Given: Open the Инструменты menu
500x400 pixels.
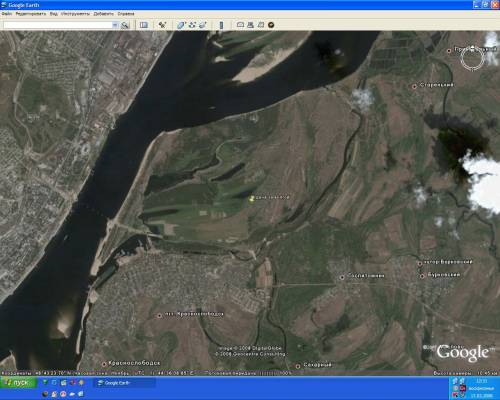Looking at the screenshot, I should click(x=75, y=14).
